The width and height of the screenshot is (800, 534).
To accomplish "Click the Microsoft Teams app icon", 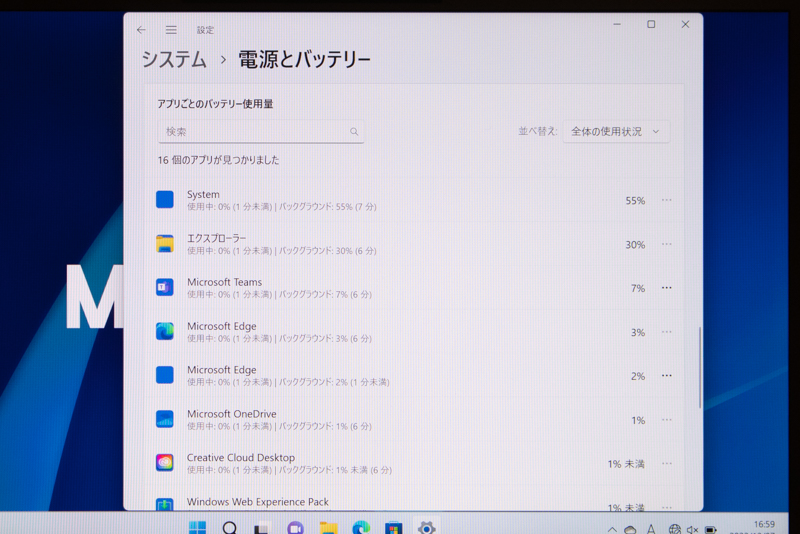I will 165,288.
